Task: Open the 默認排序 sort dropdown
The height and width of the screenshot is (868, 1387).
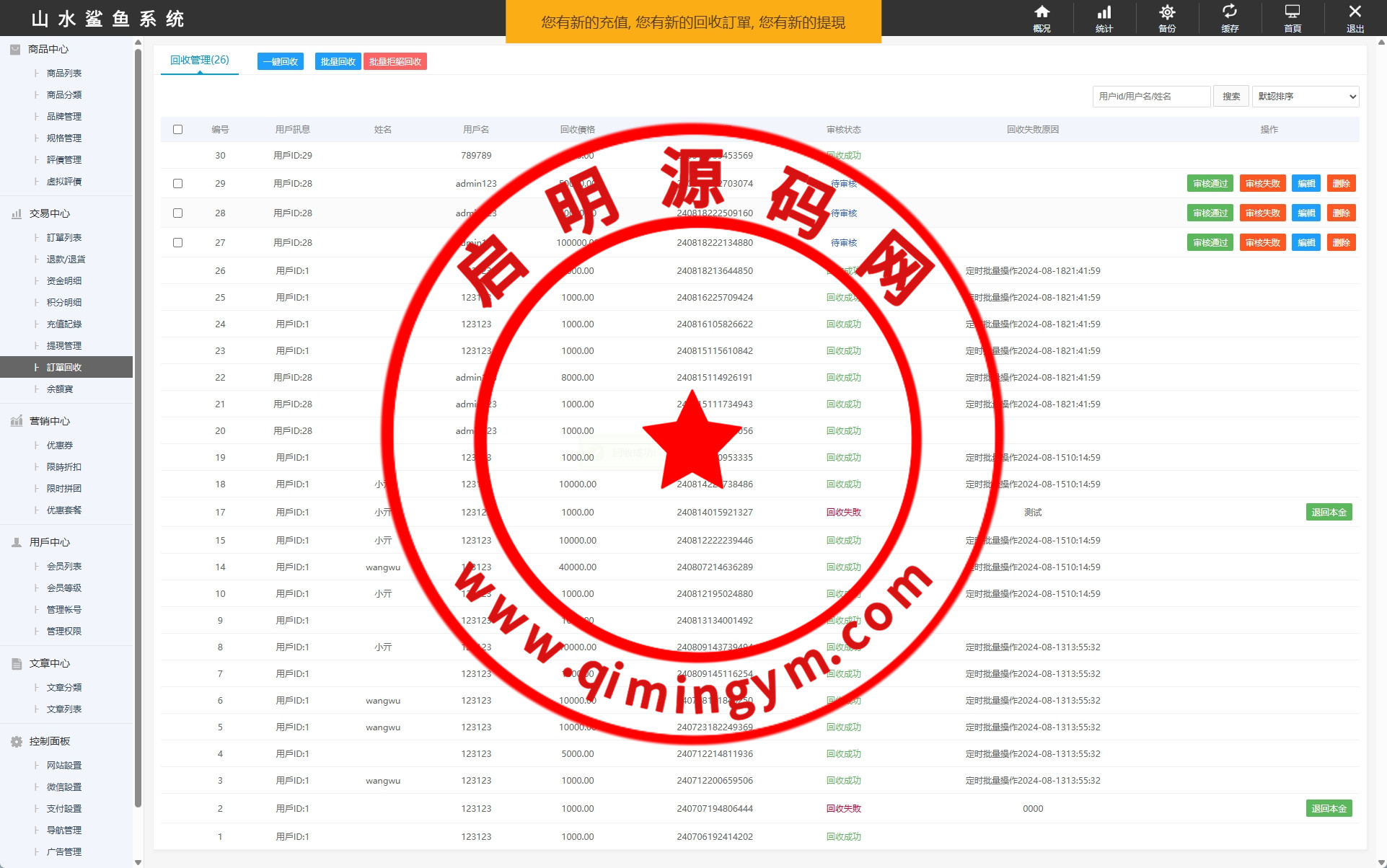Action: click(1305, 97)
